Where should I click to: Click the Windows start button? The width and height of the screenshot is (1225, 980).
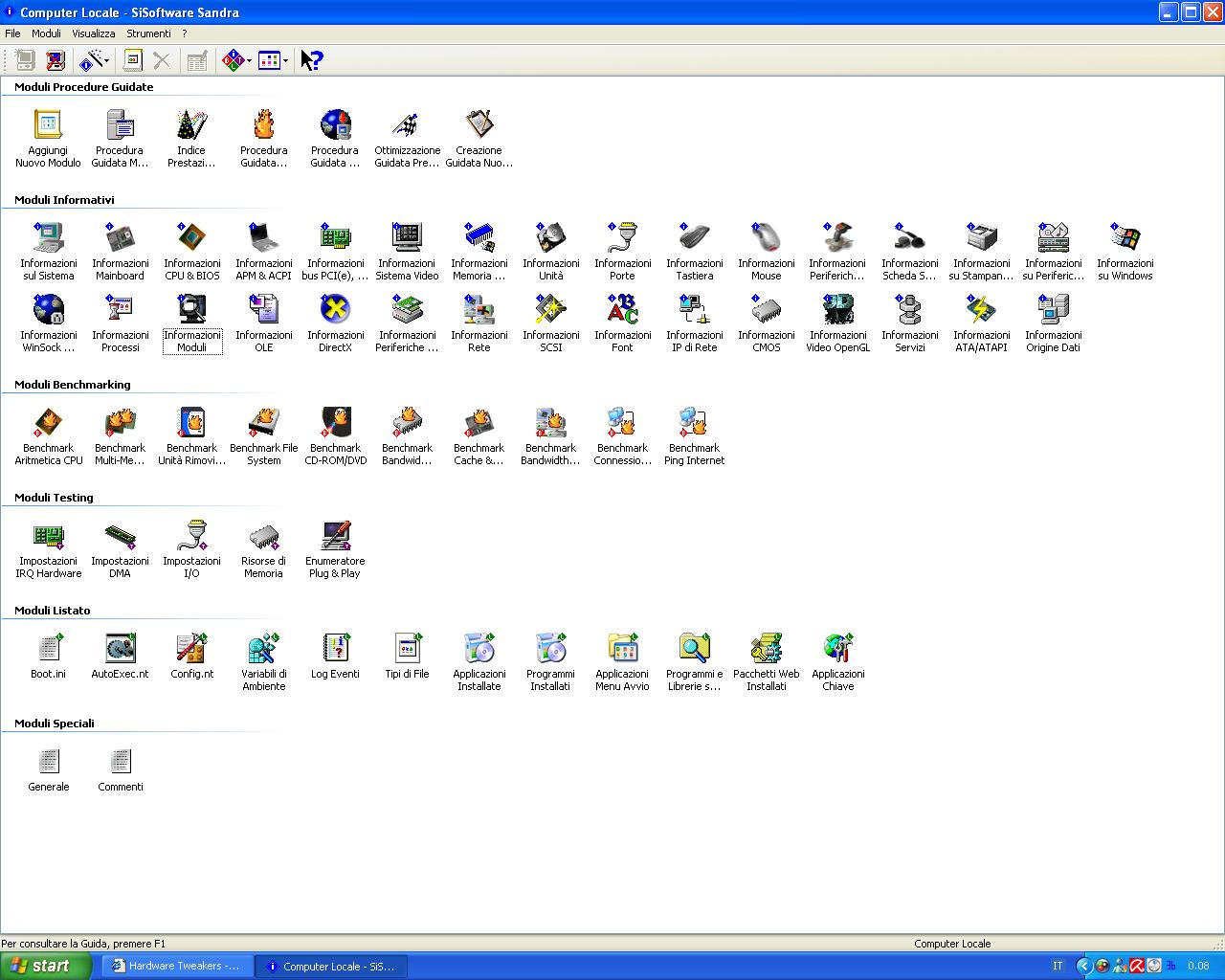(45, 967)
